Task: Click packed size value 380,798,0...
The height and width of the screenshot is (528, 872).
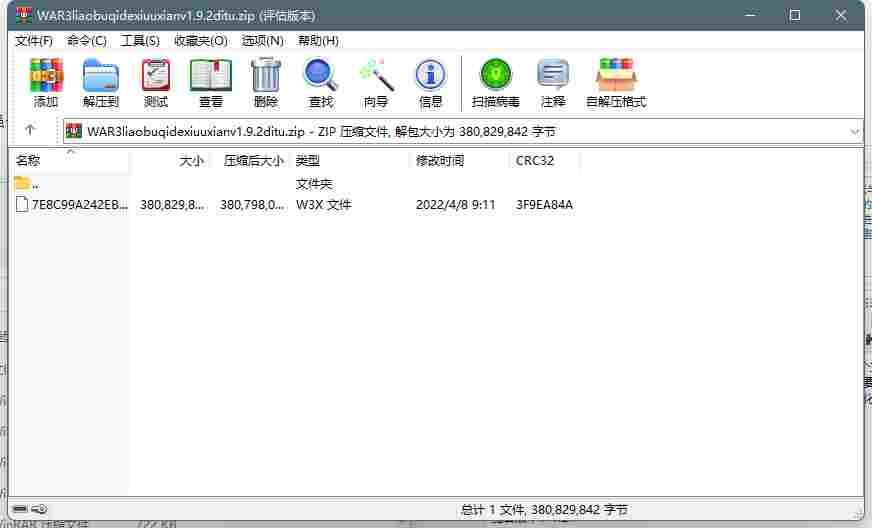Action: tap(252, 205)
